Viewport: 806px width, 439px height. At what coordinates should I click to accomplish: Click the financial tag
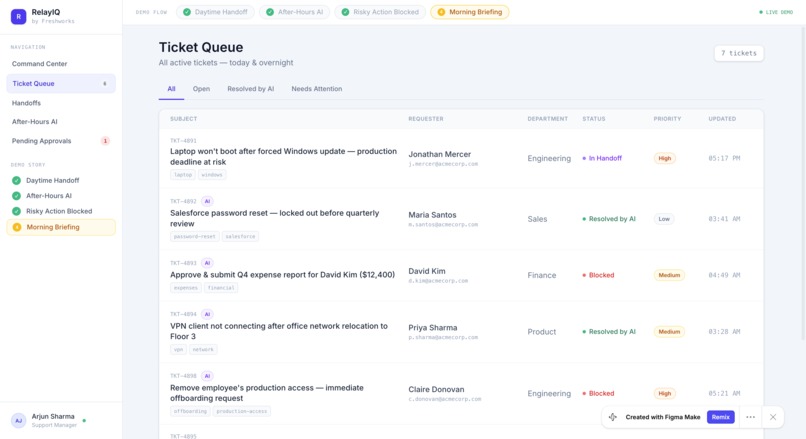click(x=221, y=288)
